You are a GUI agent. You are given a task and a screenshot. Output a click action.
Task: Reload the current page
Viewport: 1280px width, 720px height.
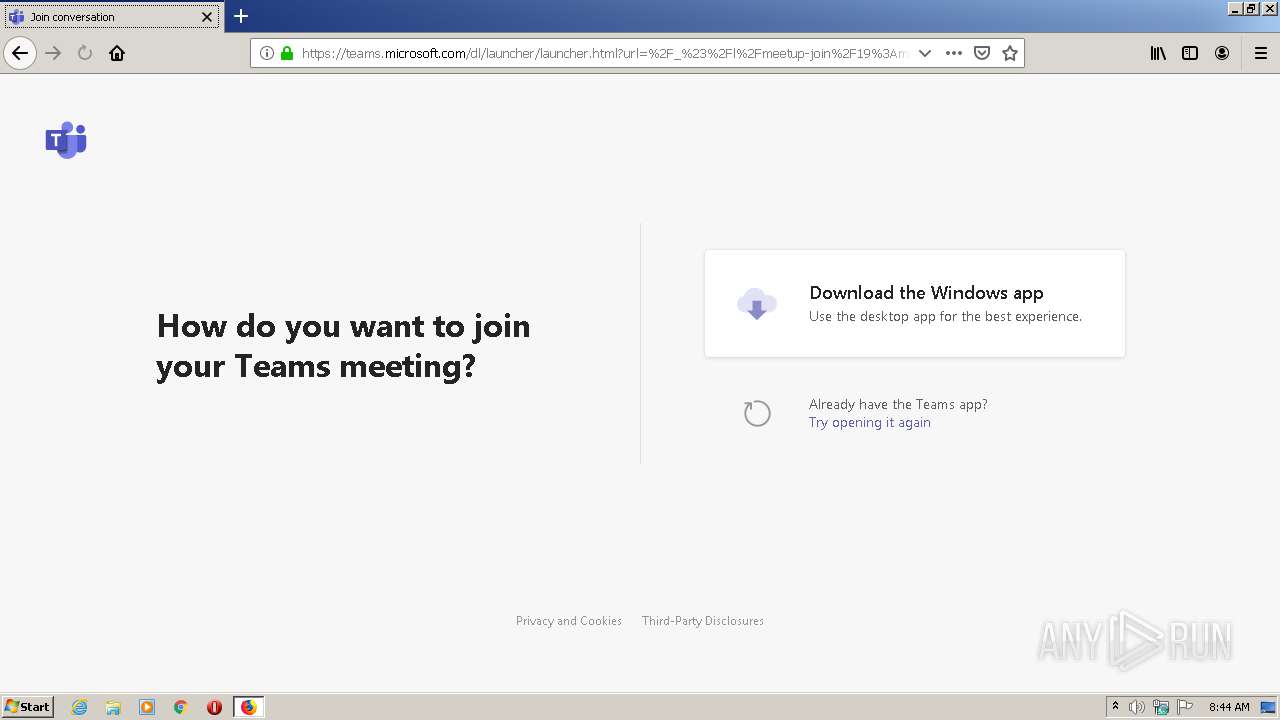[85, 53]
